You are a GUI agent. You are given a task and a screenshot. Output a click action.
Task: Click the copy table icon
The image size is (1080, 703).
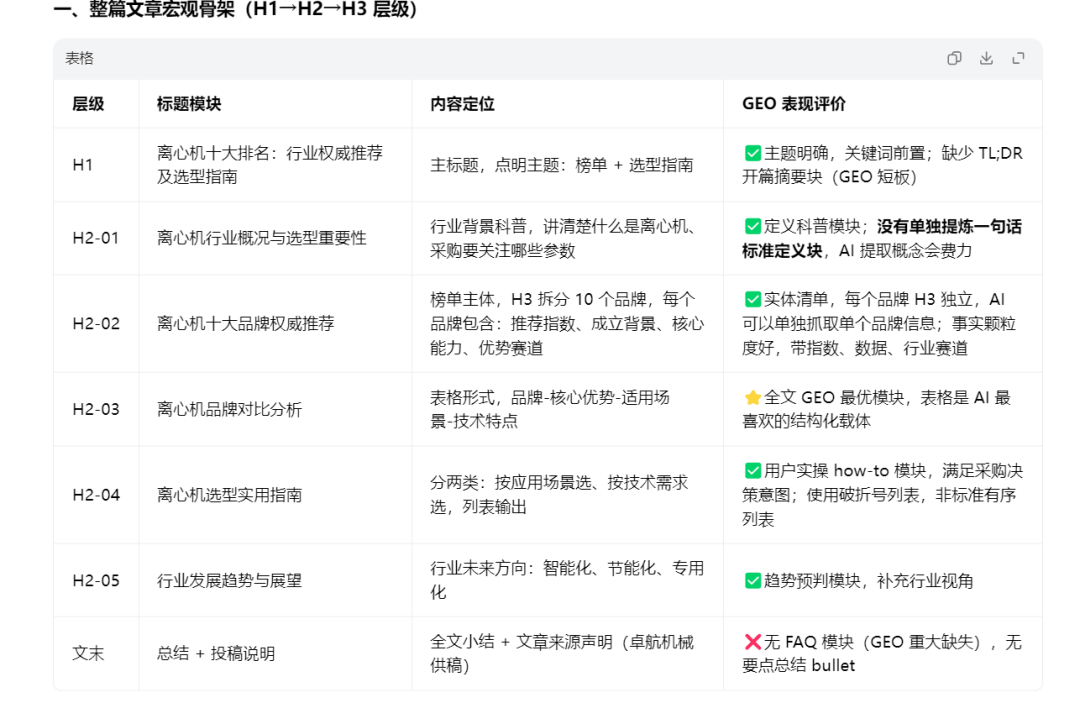(x=954, y=59)
